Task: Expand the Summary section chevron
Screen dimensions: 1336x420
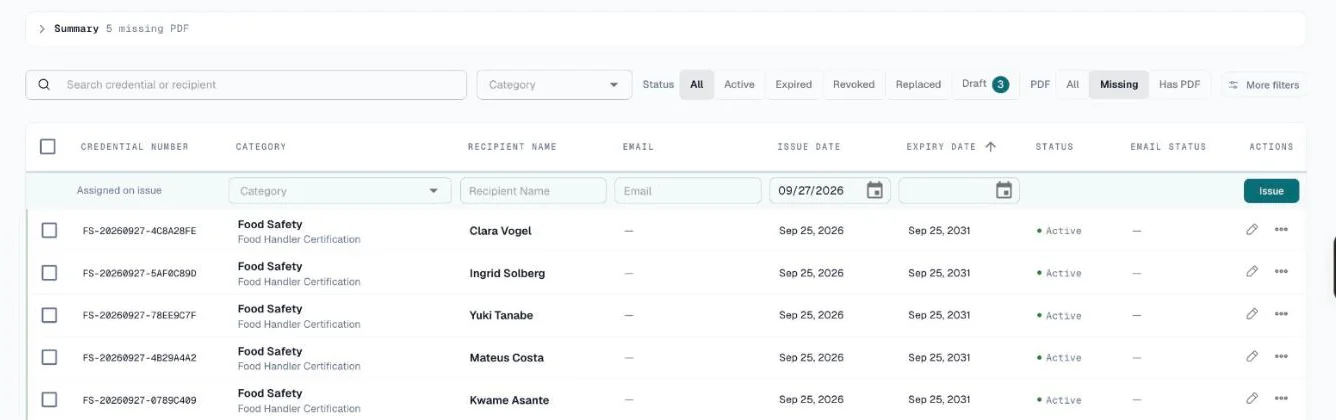Action: tap(42, 29)
